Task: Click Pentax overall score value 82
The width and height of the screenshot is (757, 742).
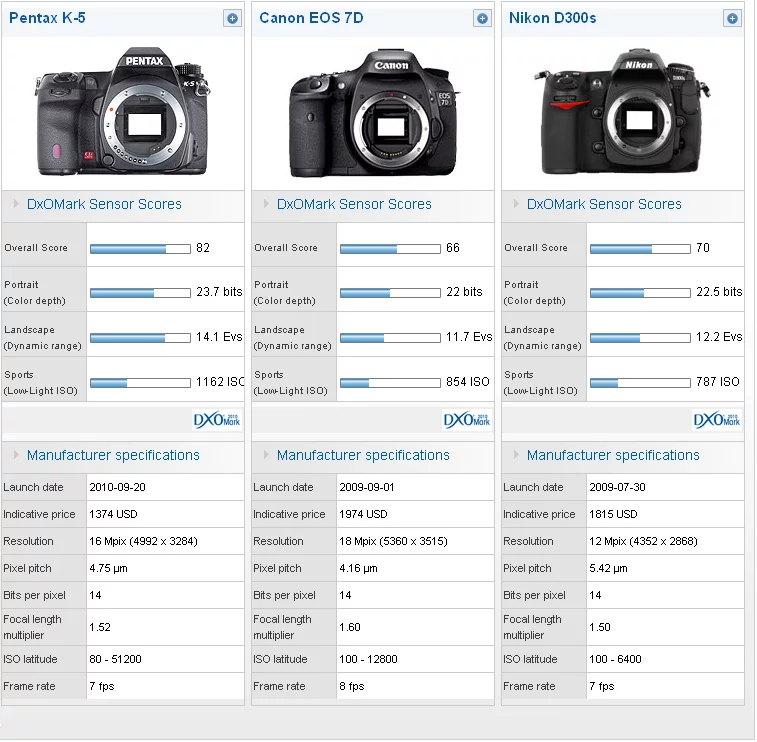Action: pyautogui.click(x=203, y=248)
